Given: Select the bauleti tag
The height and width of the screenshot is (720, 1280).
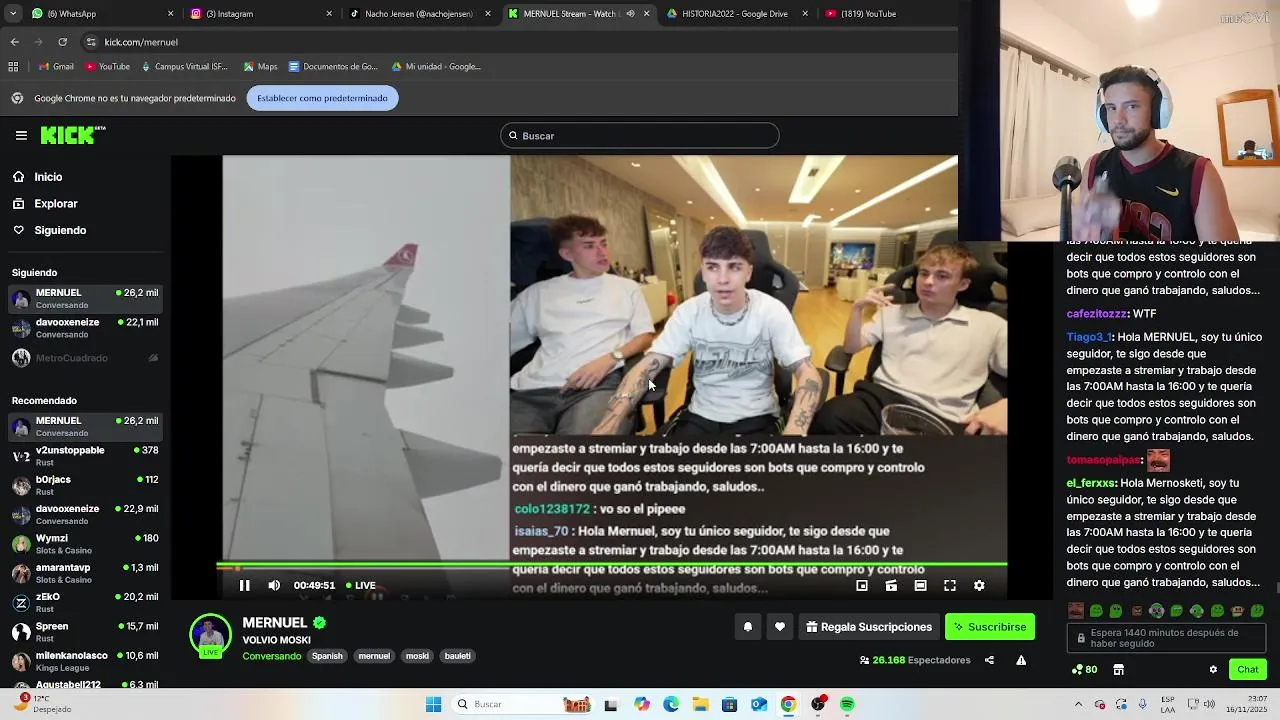Looking at the screenshot, I should click(x=457, y=656).
